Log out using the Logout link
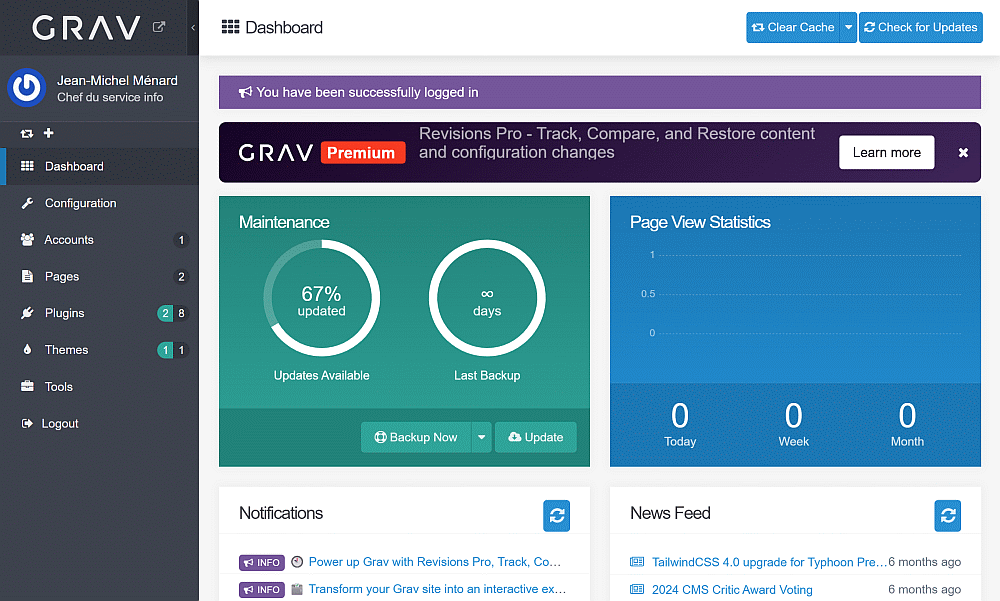The width and height of the screenshot is (1000, 601). tap(60, 424)
